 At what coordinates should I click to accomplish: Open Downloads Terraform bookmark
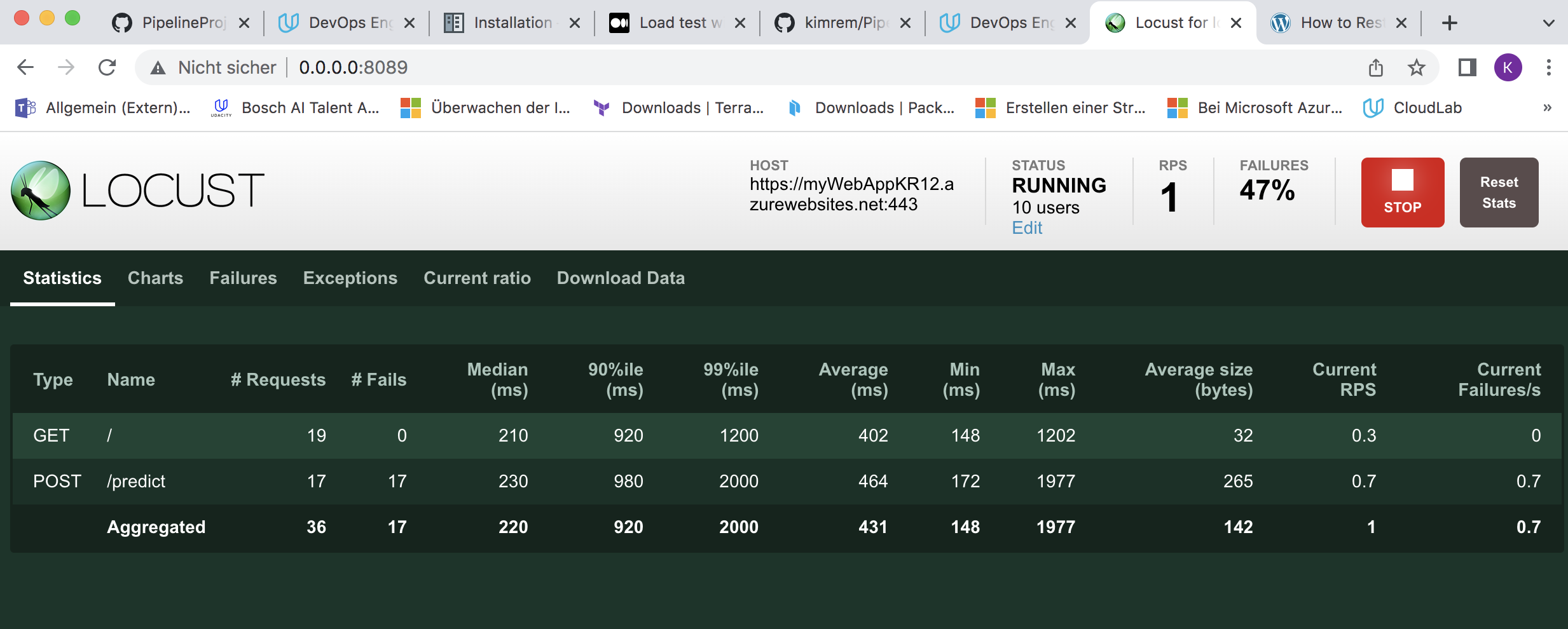[678, 108]
